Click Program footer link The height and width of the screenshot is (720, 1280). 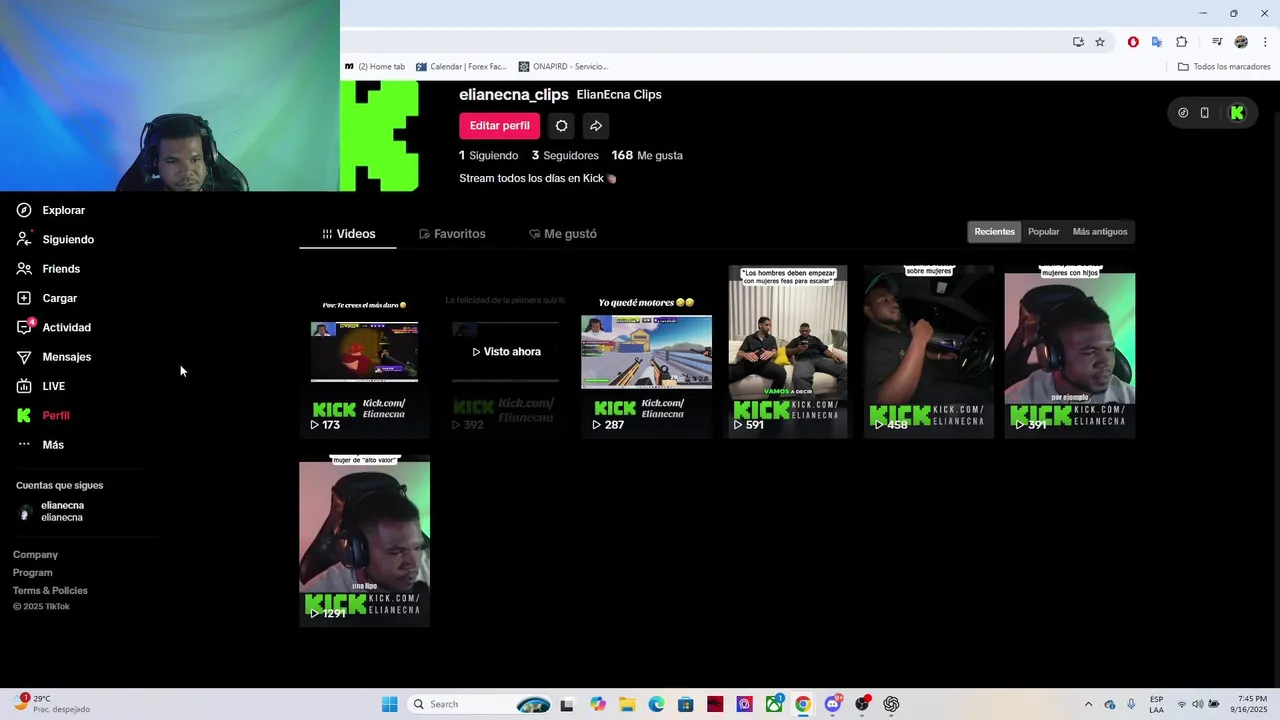tap(32, 573)
